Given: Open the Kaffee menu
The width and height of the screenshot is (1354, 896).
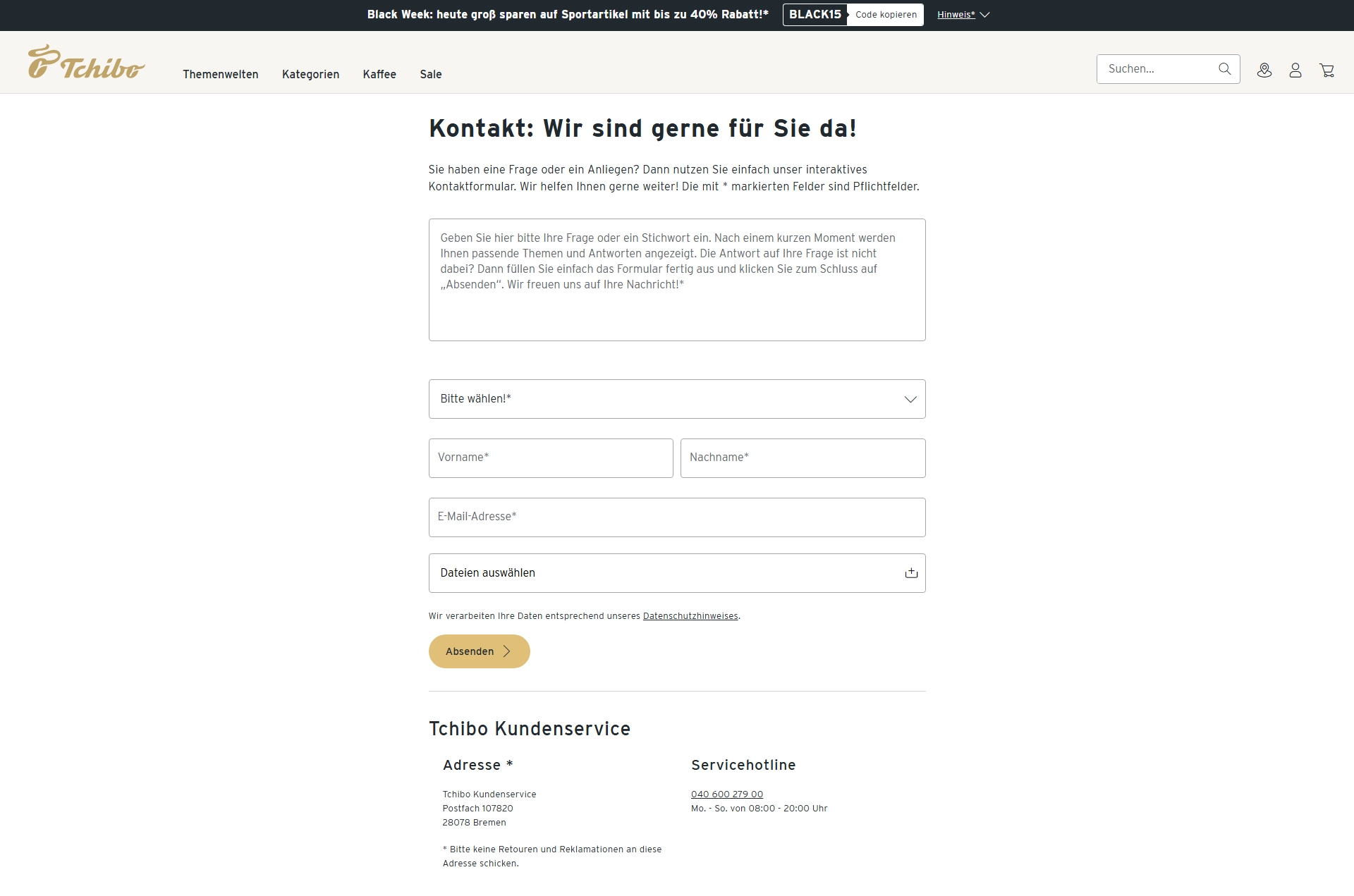Looking at the screenshot, I should click(x=379, y=74).
